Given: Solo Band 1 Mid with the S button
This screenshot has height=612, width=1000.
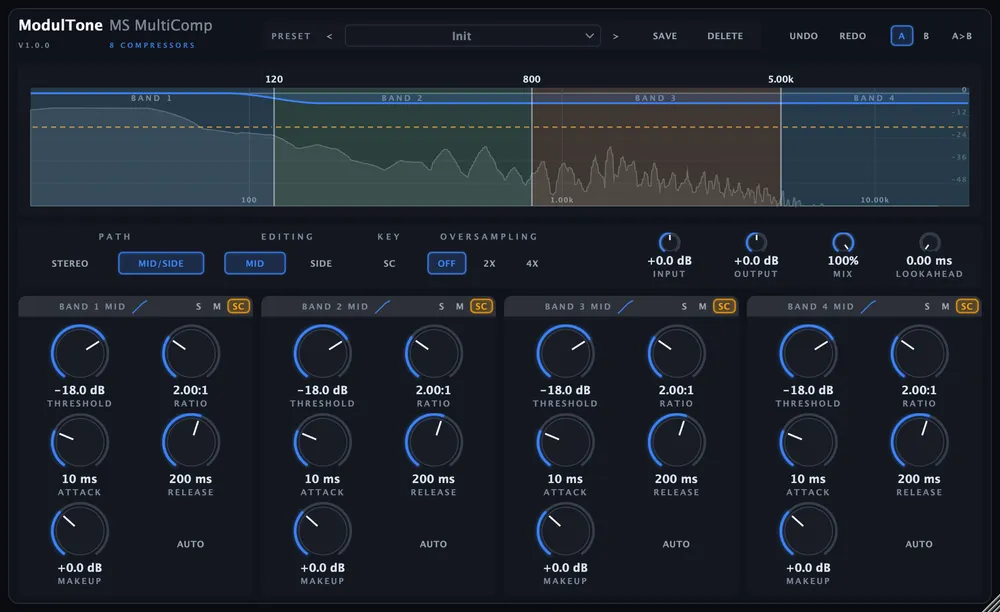Looking at the screenshot, I should (x=198, y=307).
